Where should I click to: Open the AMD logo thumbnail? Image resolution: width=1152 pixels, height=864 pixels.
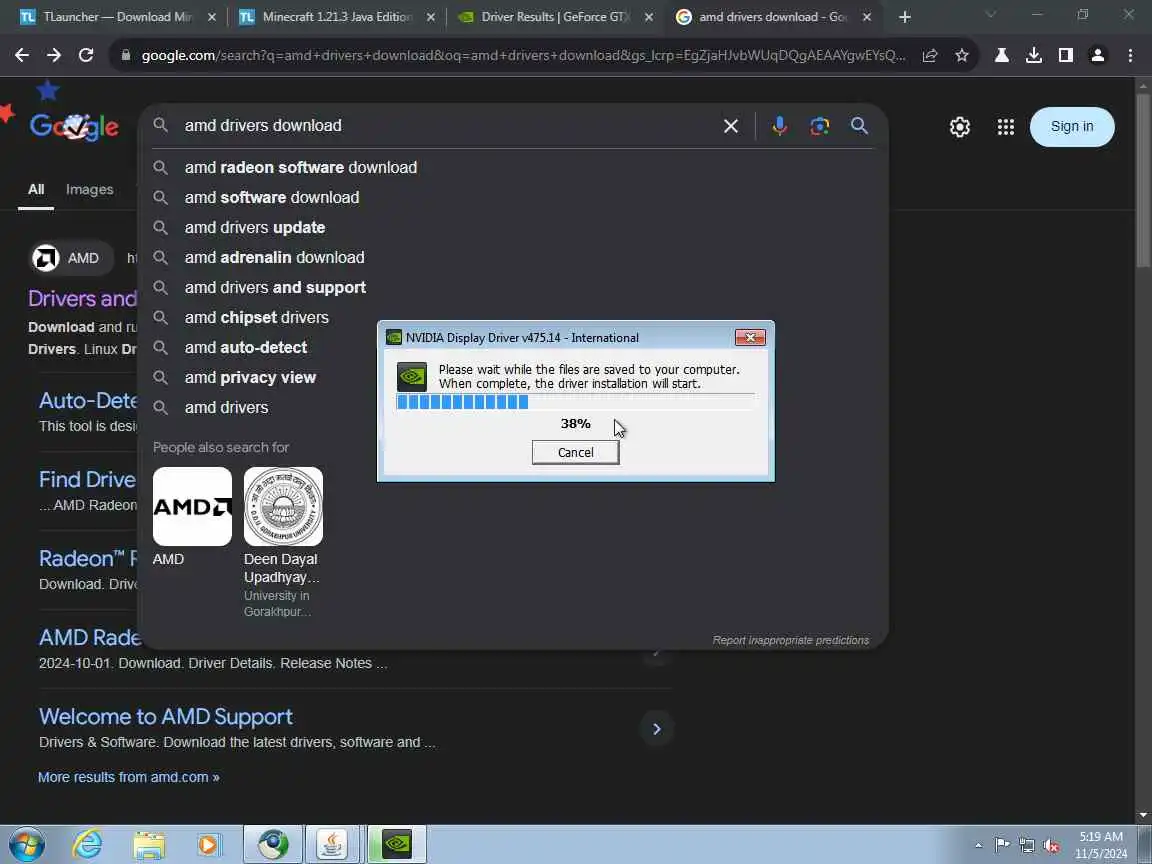(192, 506)
